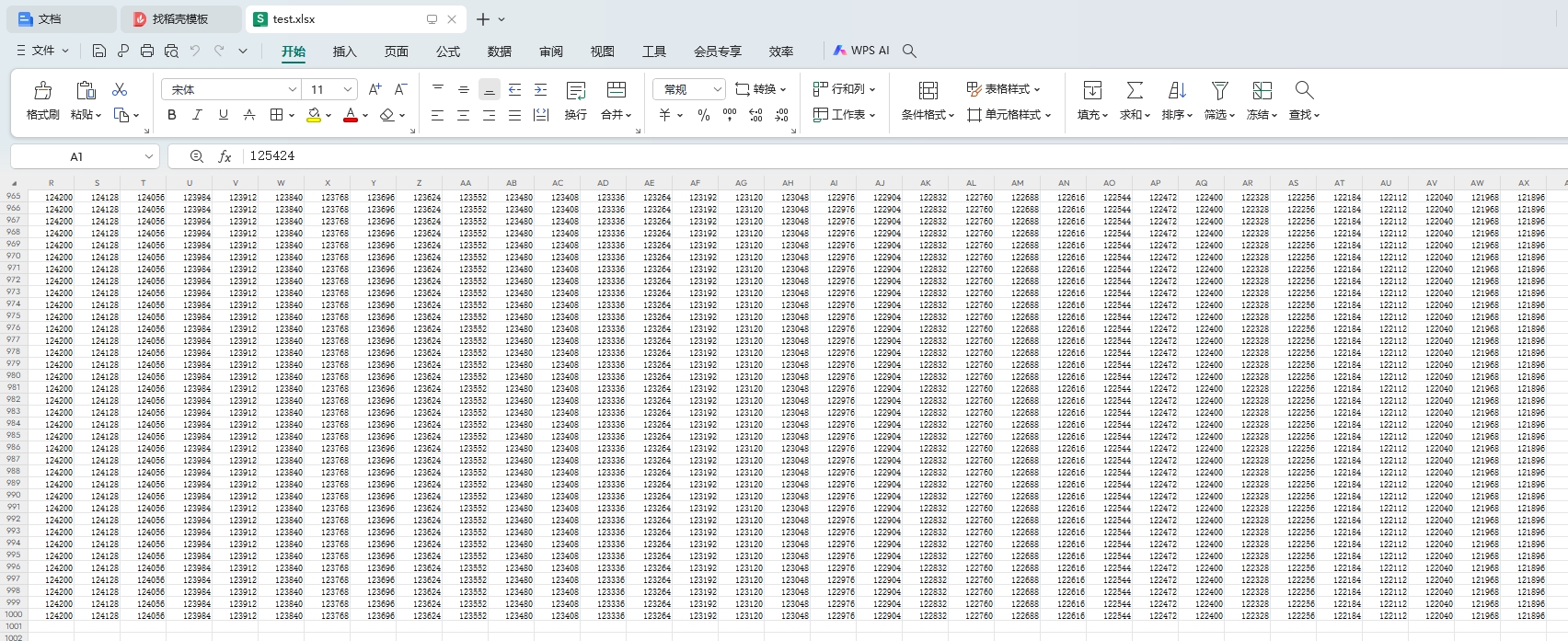Expand the Worksheet (工作表) menu
The height and width of the screenshot is (641, 1568).
(845, 115)
